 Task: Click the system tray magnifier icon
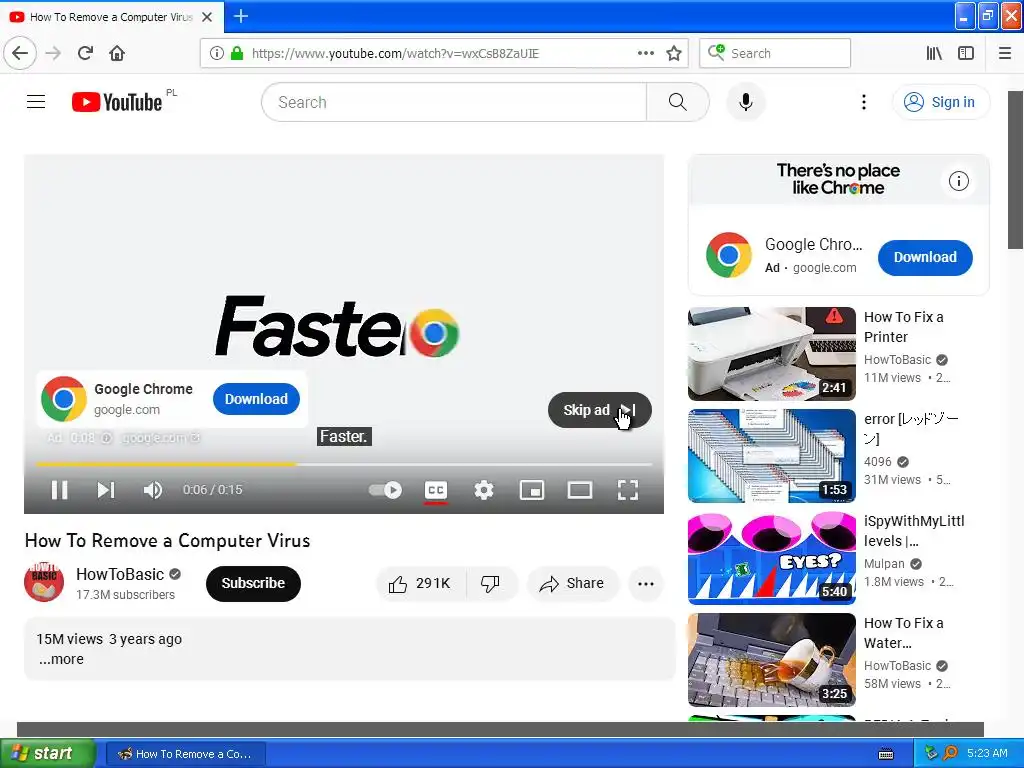[x=950, y=753]
